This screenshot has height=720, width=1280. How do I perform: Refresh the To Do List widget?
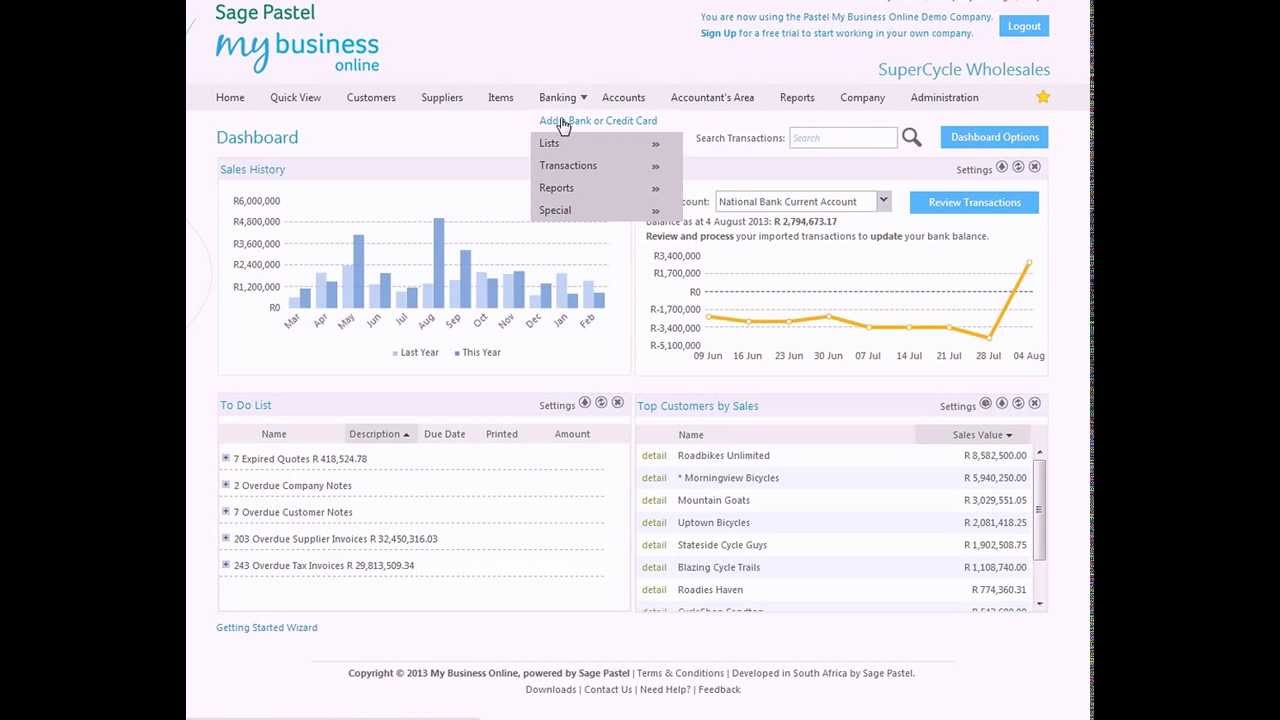click(601, 403)
